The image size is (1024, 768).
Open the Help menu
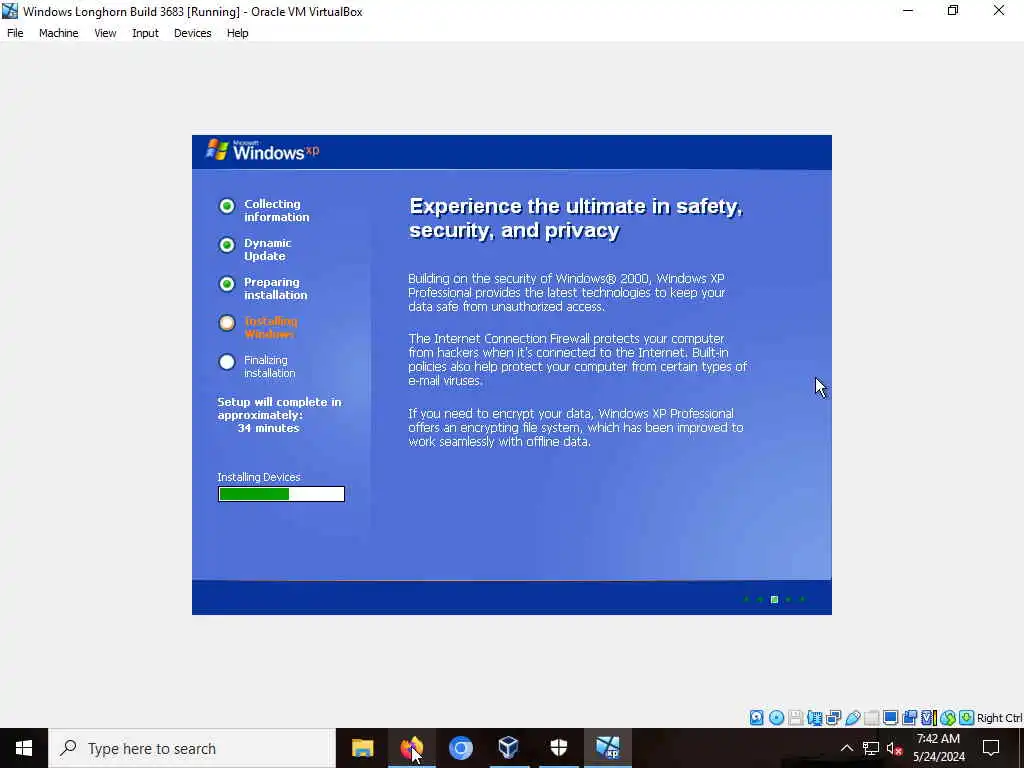pyautogui.click(x=238, y=33)
